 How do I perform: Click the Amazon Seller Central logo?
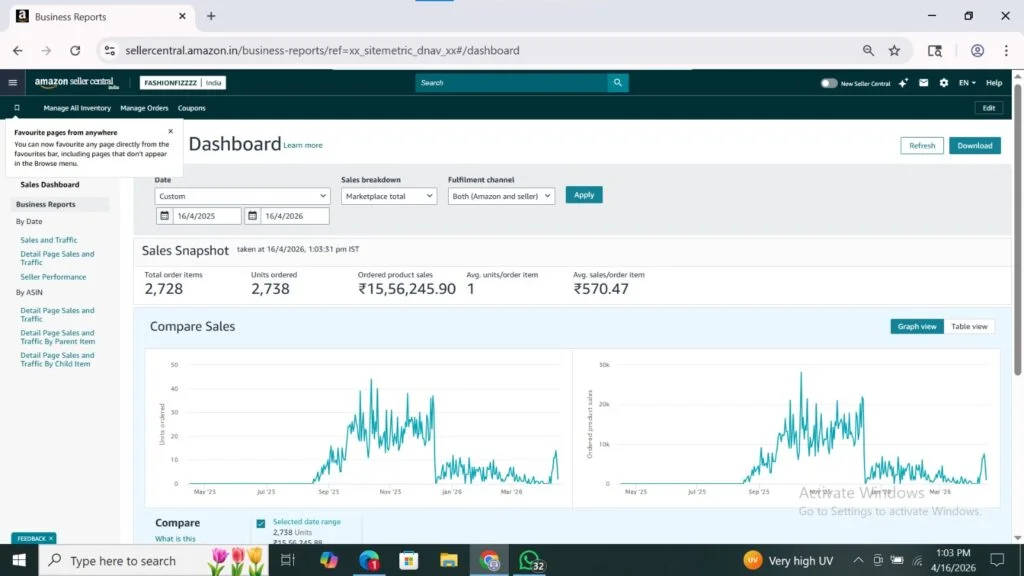[x=76, y=83]
